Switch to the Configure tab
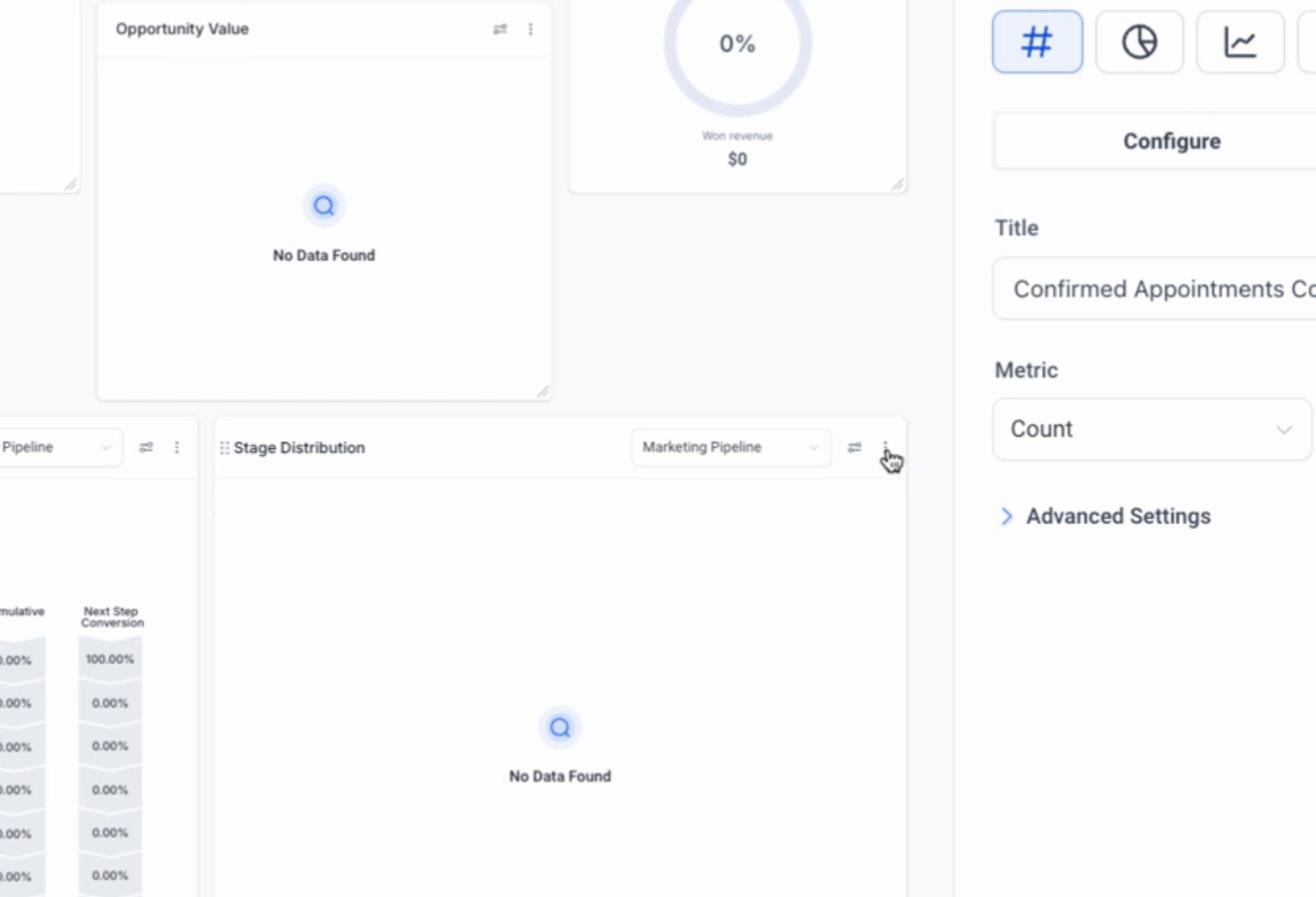 pos(1171,141)
